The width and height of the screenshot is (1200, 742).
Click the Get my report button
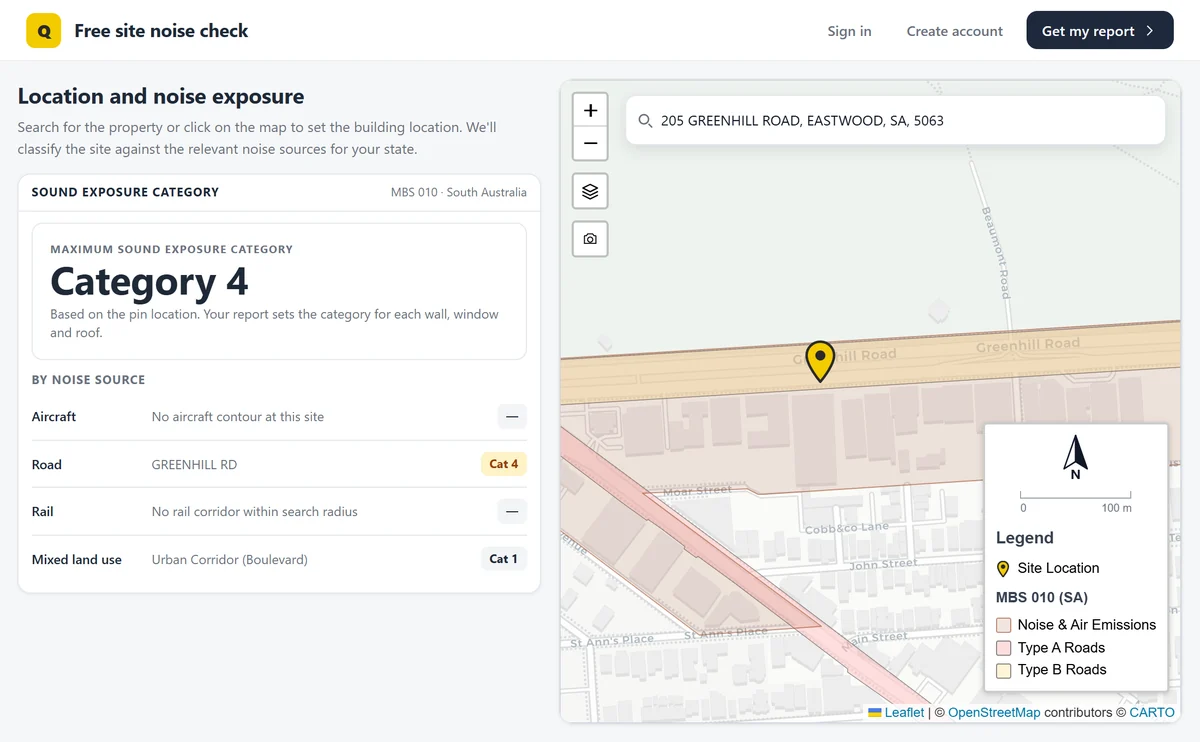1099,31
